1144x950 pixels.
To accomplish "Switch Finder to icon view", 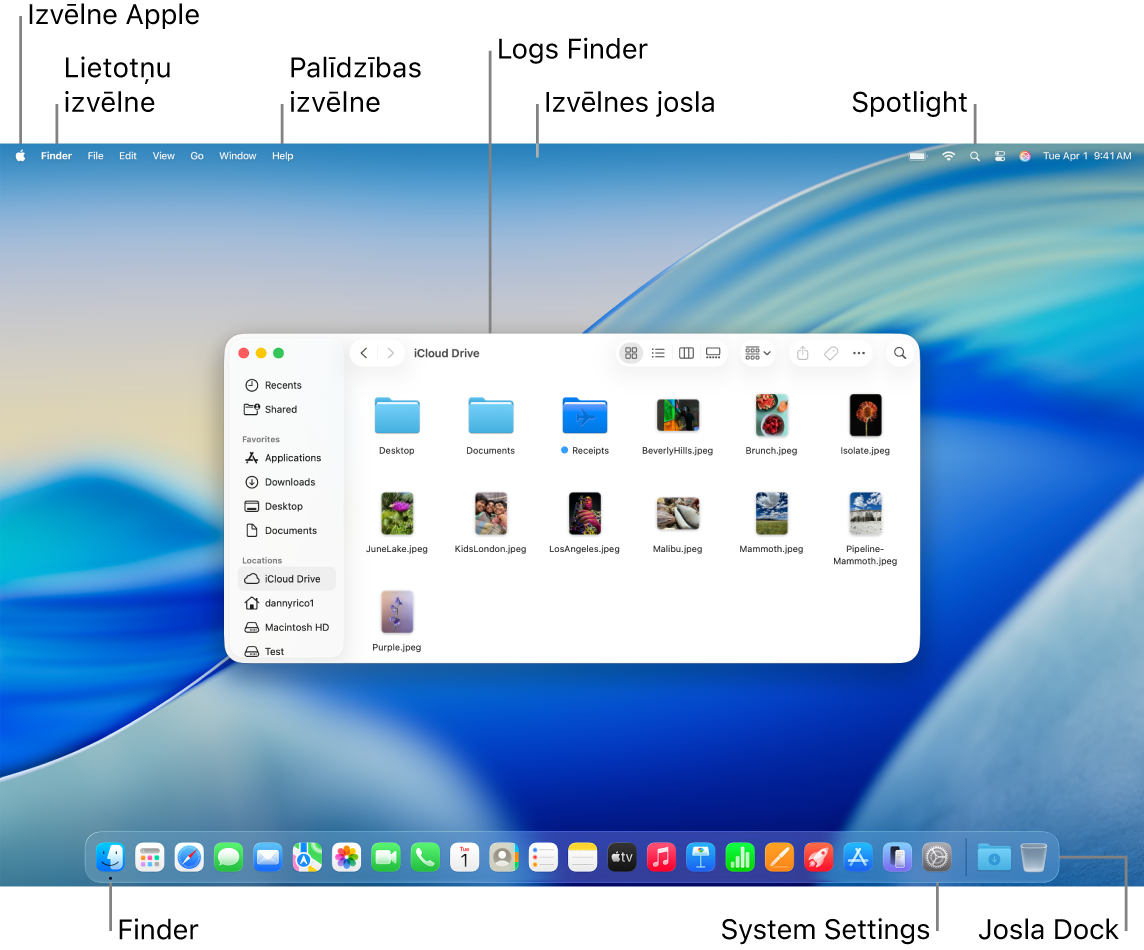I will coord(631,353).
